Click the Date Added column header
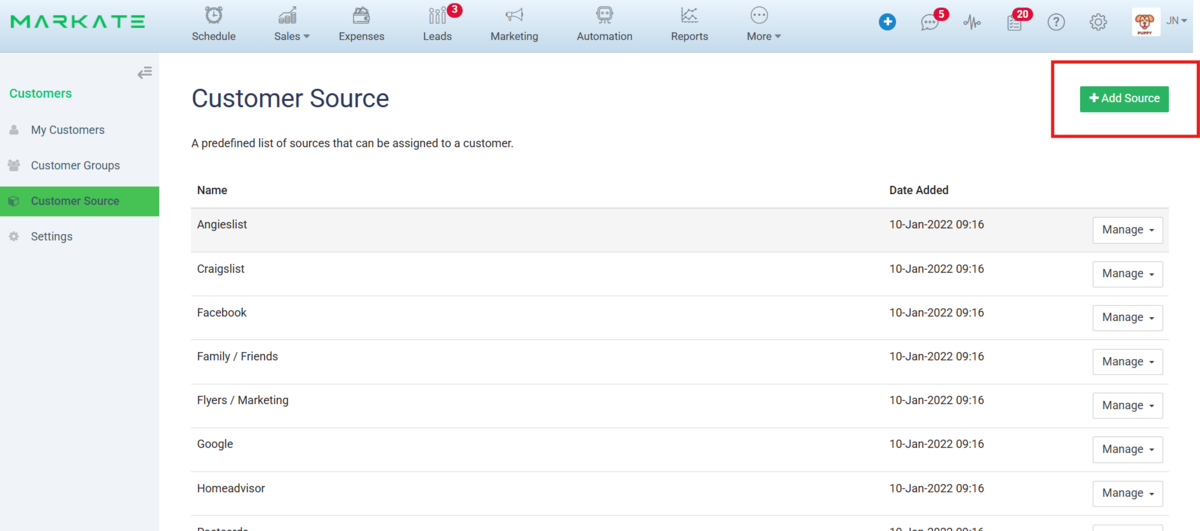The width and height of the screenshot is (1200, 531). coord(919,190)
